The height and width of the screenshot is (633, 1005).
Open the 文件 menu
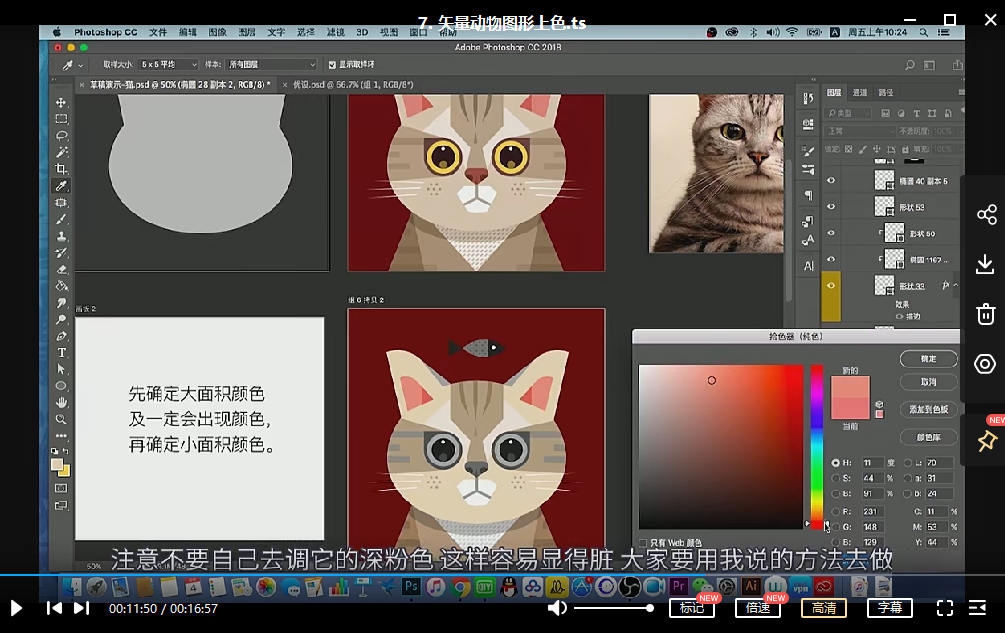pos(158,32)
